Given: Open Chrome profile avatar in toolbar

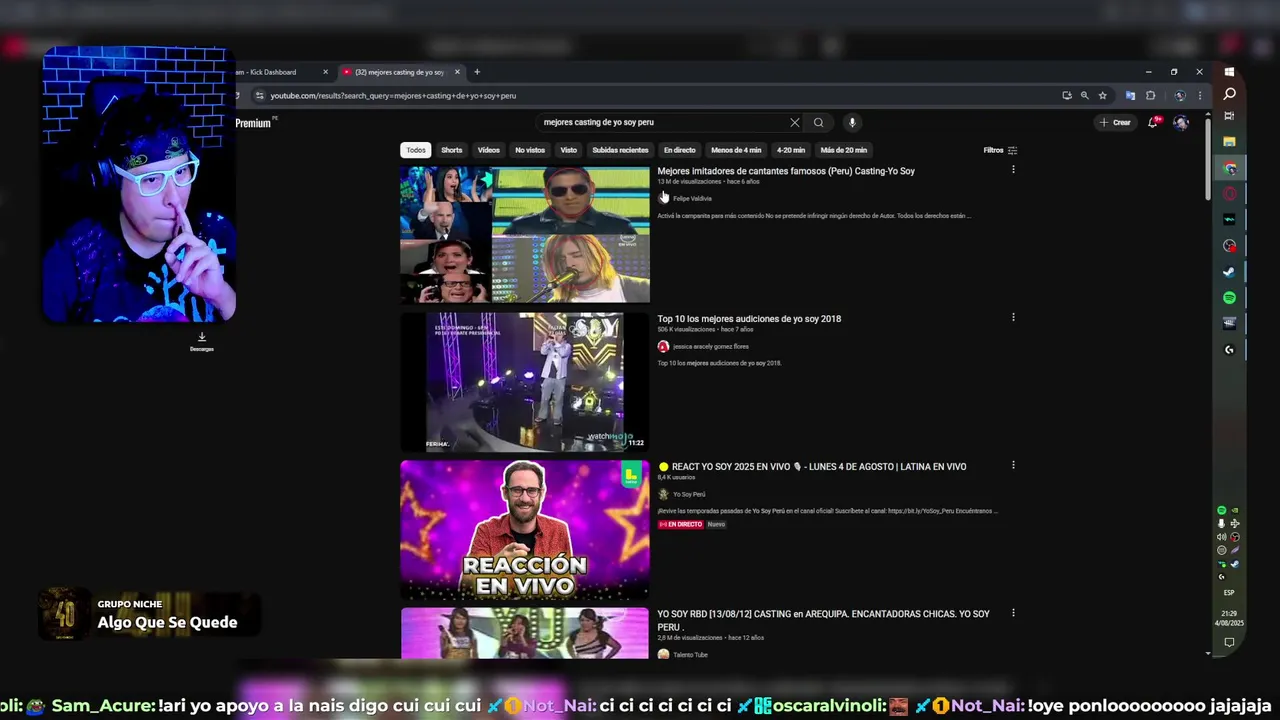Looking at the screenshot, I should point(1180,96).
